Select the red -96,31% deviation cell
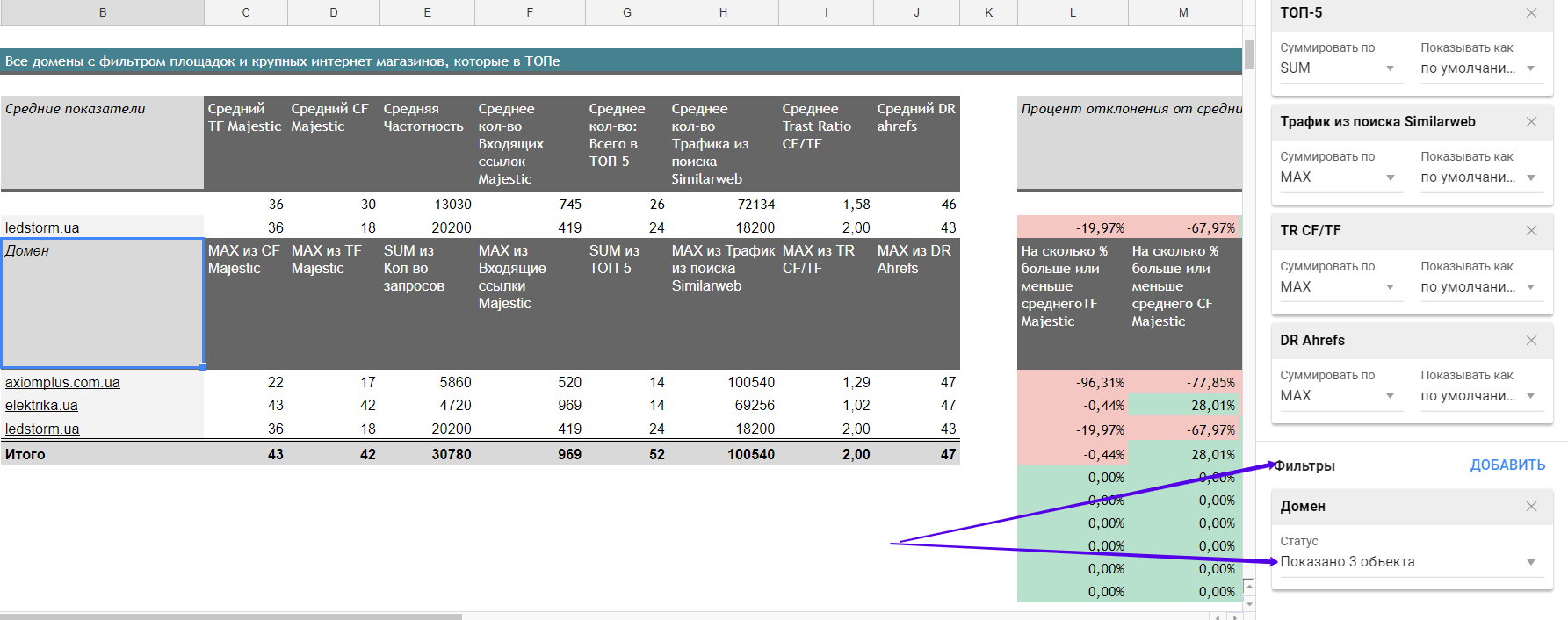The height and width of the screenshot is (620, 1568). [1072, 383]
